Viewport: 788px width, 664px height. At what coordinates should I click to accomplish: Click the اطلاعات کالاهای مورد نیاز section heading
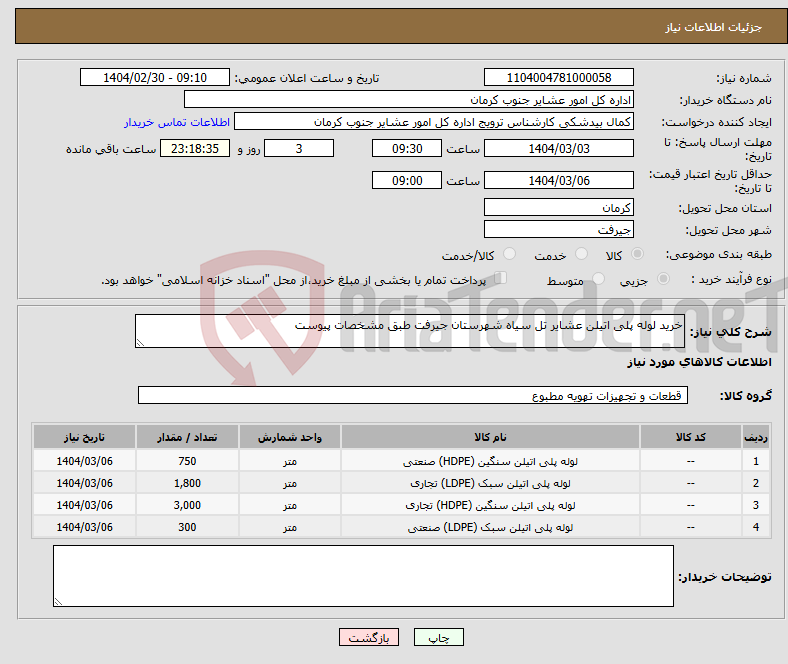[699, 362]
